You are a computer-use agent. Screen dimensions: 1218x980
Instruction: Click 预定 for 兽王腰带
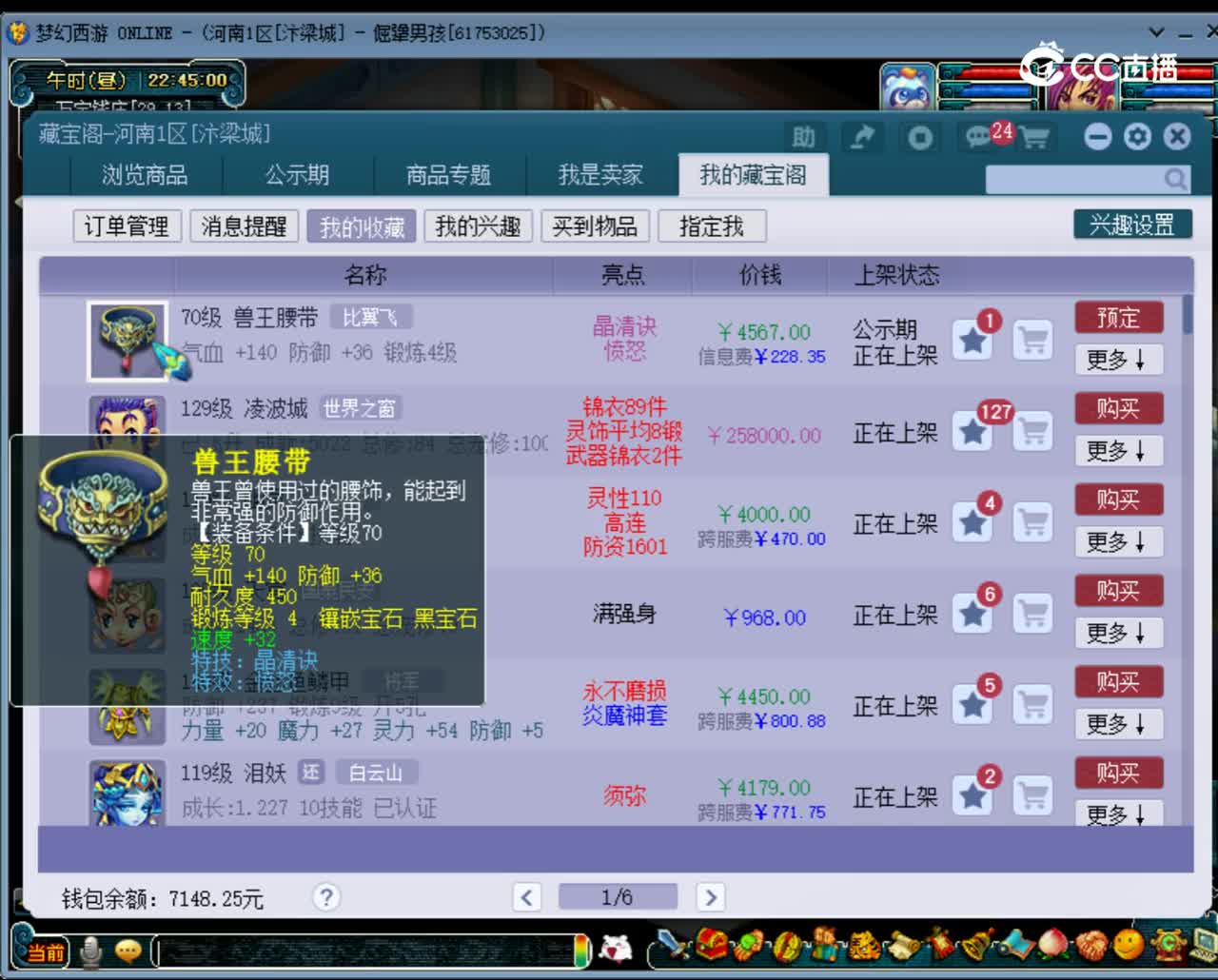click(1118, 317)
